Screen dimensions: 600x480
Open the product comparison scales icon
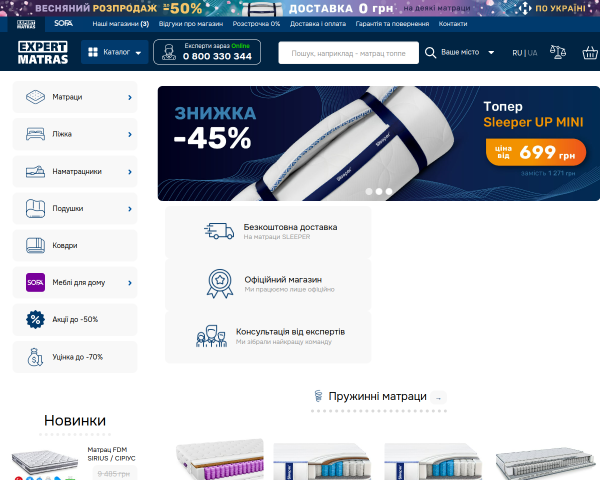coord(558,52)
